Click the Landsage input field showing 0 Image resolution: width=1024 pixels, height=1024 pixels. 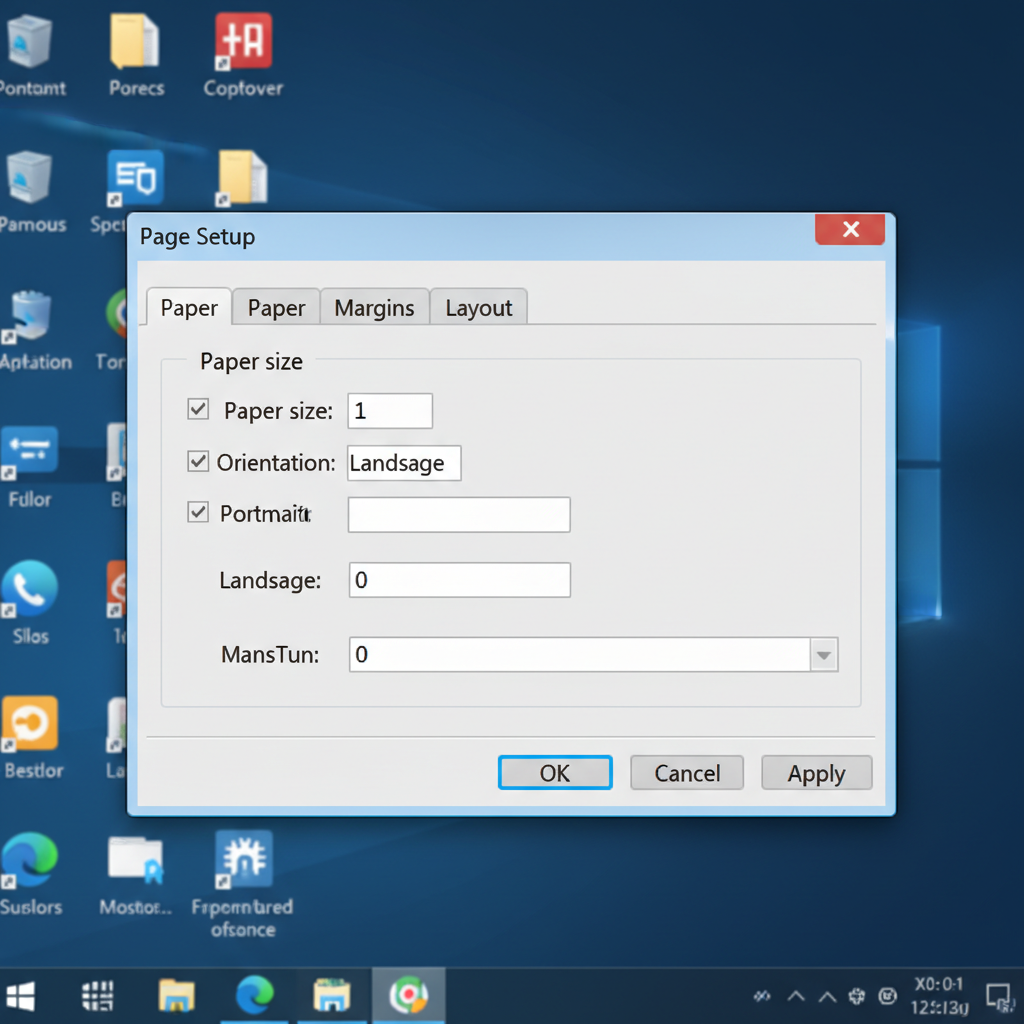tap(459, 581)
